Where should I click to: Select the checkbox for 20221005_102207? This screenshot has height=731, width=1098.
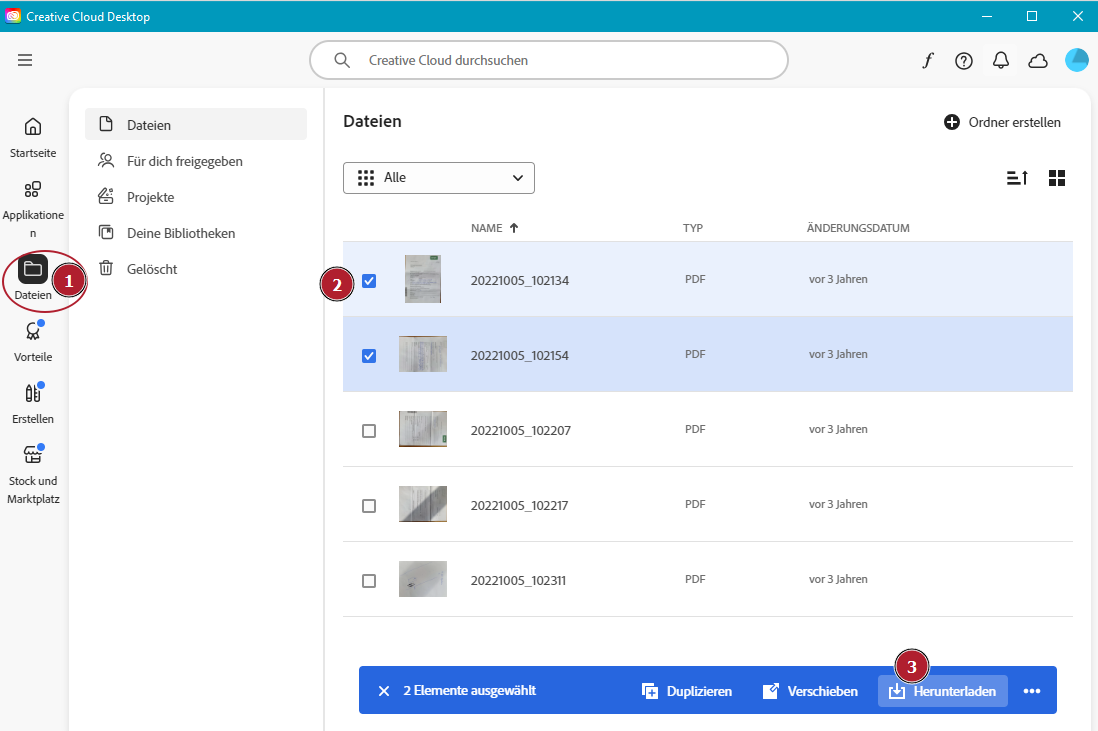pyautogui.click(x=369, y=431)
